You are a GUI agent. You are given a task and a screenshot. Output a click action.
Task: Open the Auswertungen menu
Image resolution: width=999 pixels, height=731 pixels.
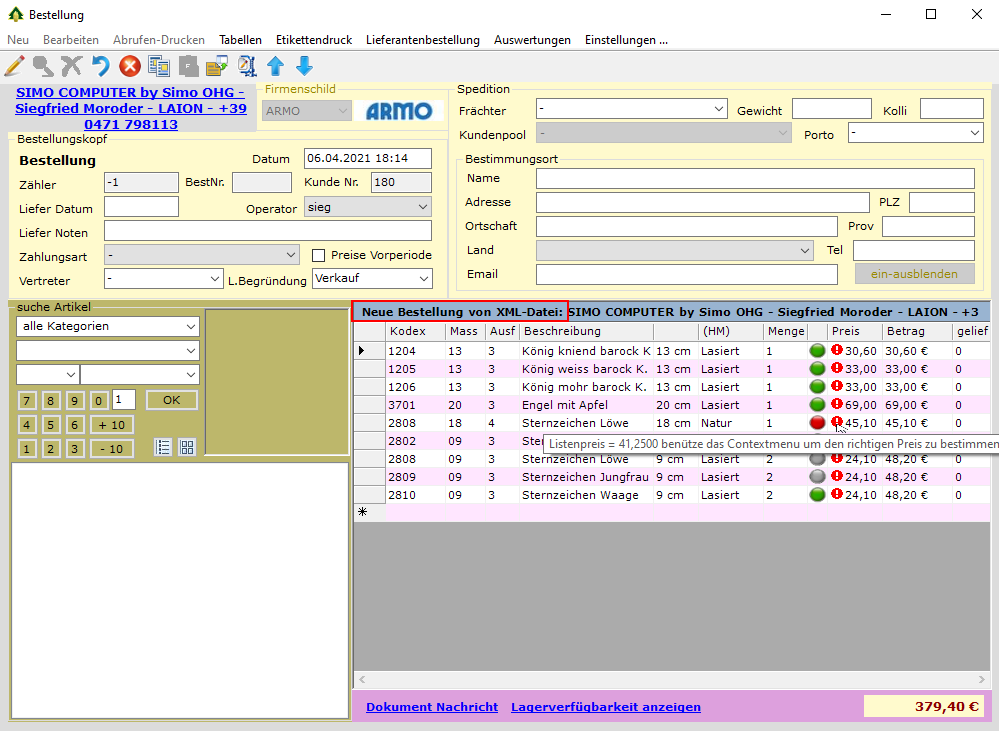coord(532,40)
